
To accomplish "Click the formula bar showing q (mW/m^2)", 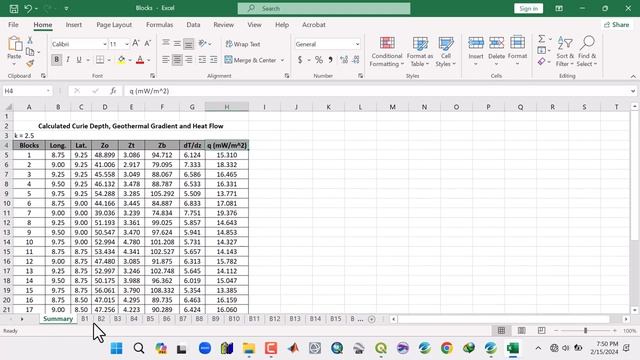I will (378, 91).
